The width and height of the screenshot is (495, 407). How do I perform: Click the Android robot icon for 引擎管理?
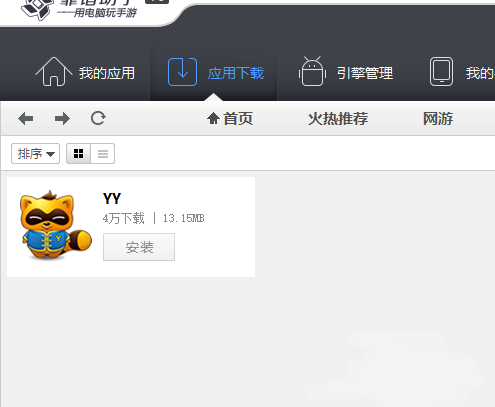[x=312, y=71]
